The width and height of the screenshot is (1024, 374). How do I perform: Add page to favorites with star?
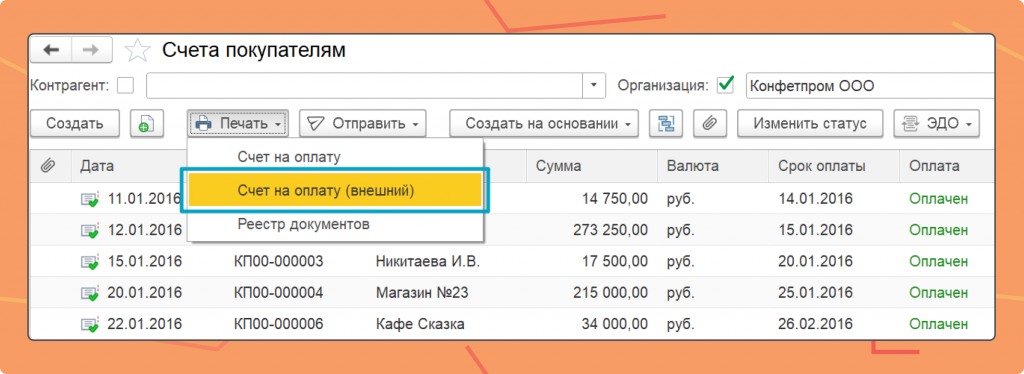click(x=137, y=50)
